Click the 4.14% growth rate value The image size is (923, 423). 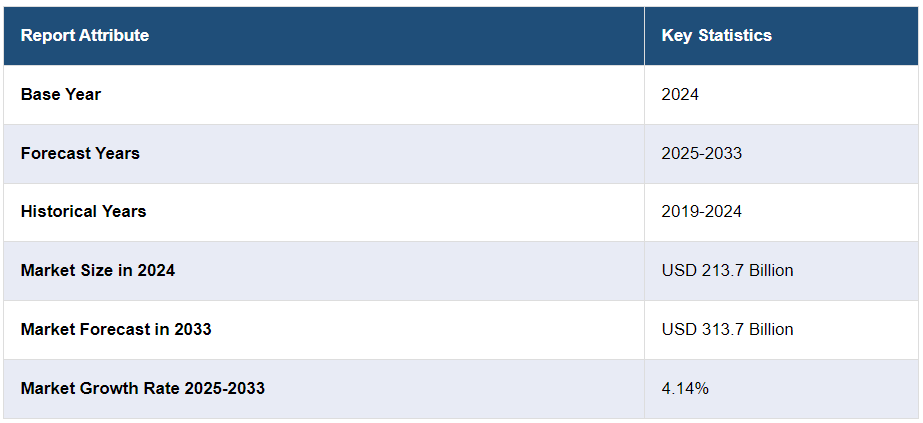[685, 388]
